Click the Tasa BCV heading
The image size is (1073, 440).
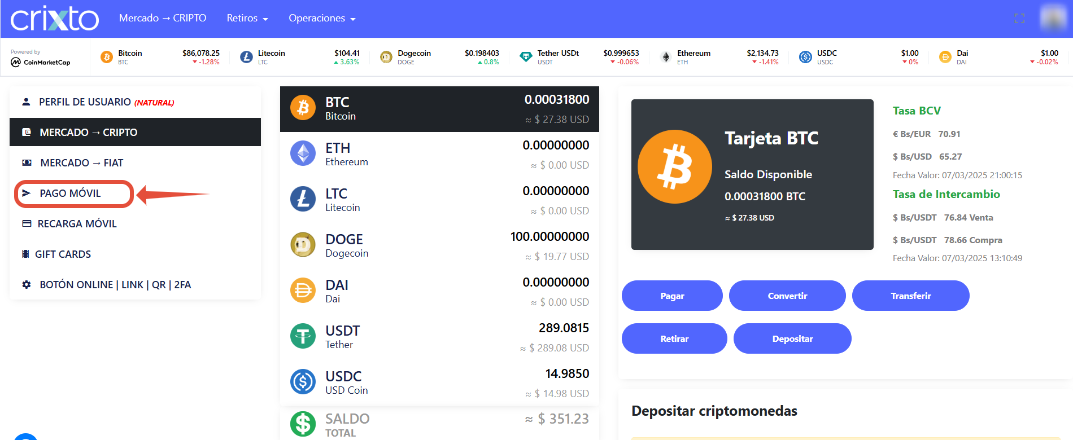click(917, 111)
